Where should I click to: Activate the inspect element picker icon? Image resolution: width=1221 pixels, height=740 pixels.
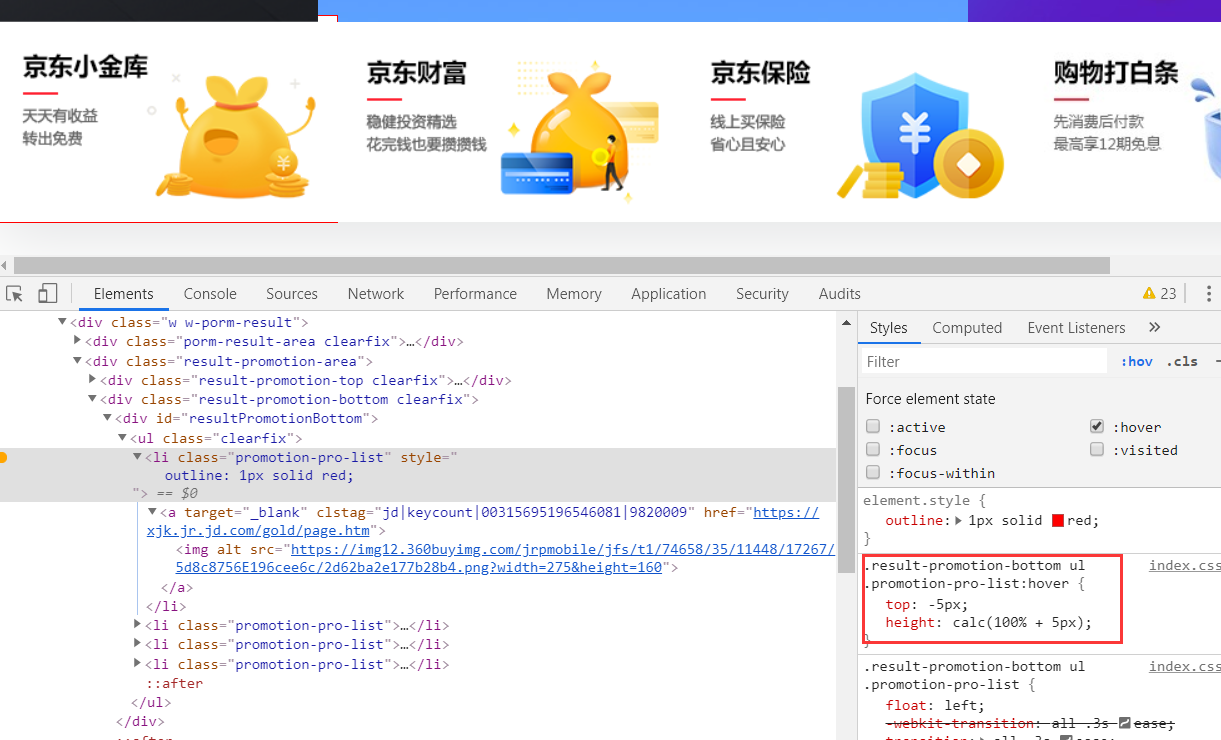pos(15,293)
